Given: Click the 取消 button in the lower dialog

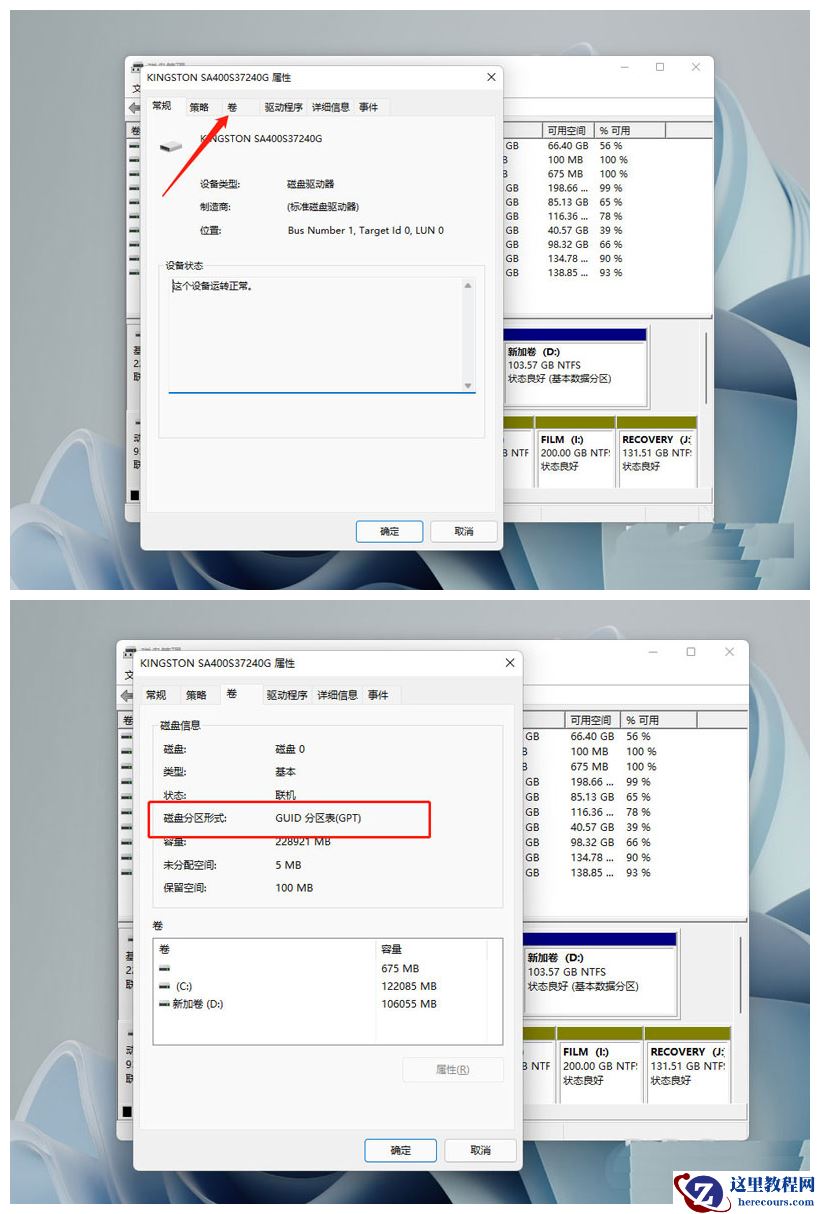Looking at the screenshot, I should tap(480, 1150).
